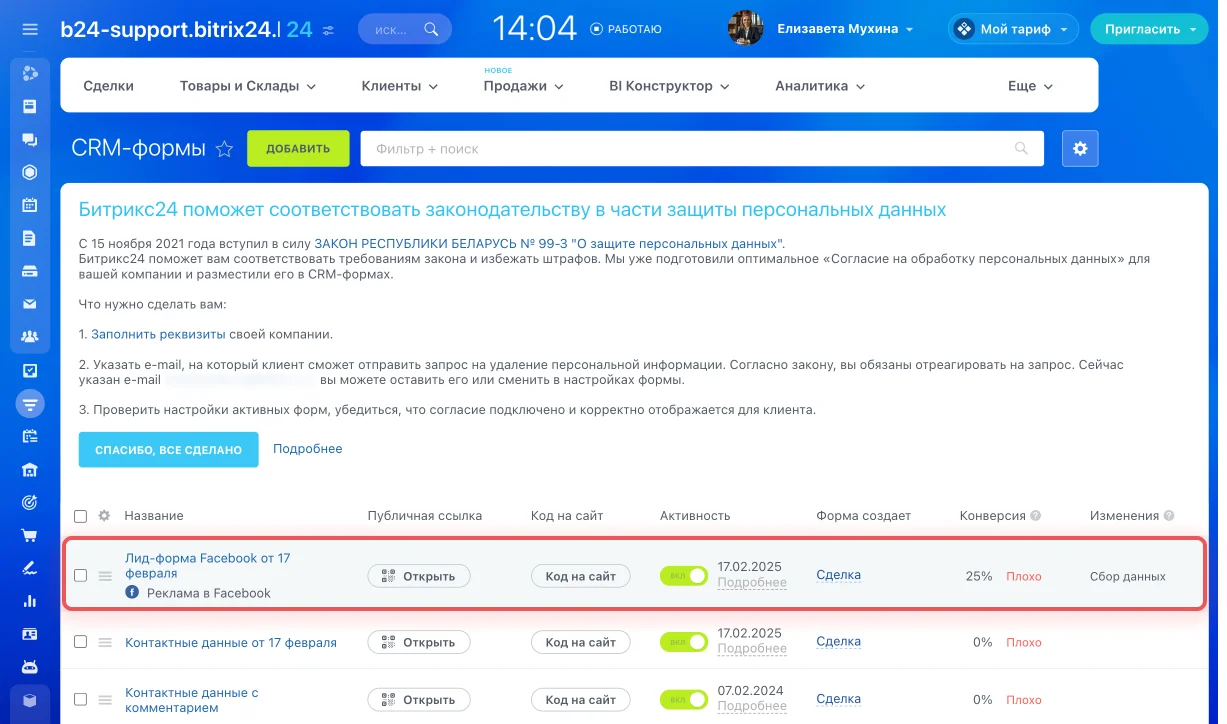Click Код на сайт for Контактные данные от 17 февраля
The image size is (1227, 724).
pos(580,642)
